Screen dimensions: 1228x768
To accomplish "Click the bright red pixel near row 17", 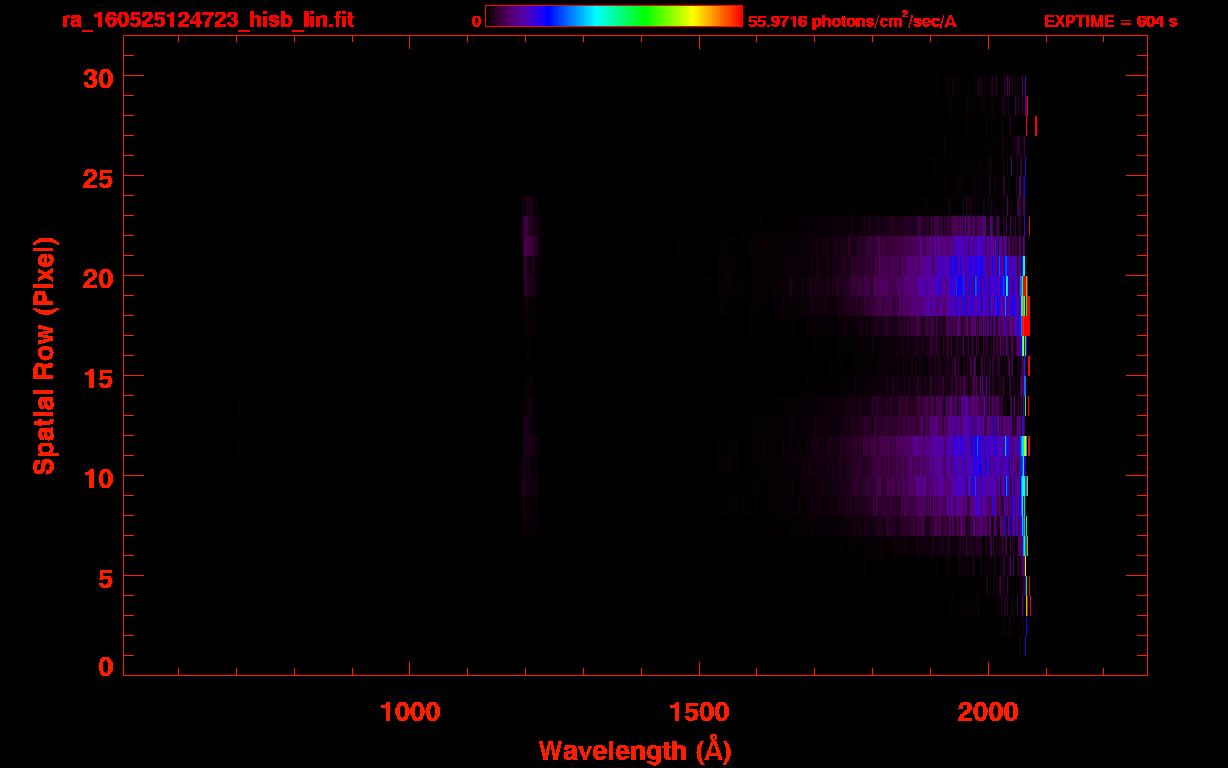I will [x=1026, y=326].
